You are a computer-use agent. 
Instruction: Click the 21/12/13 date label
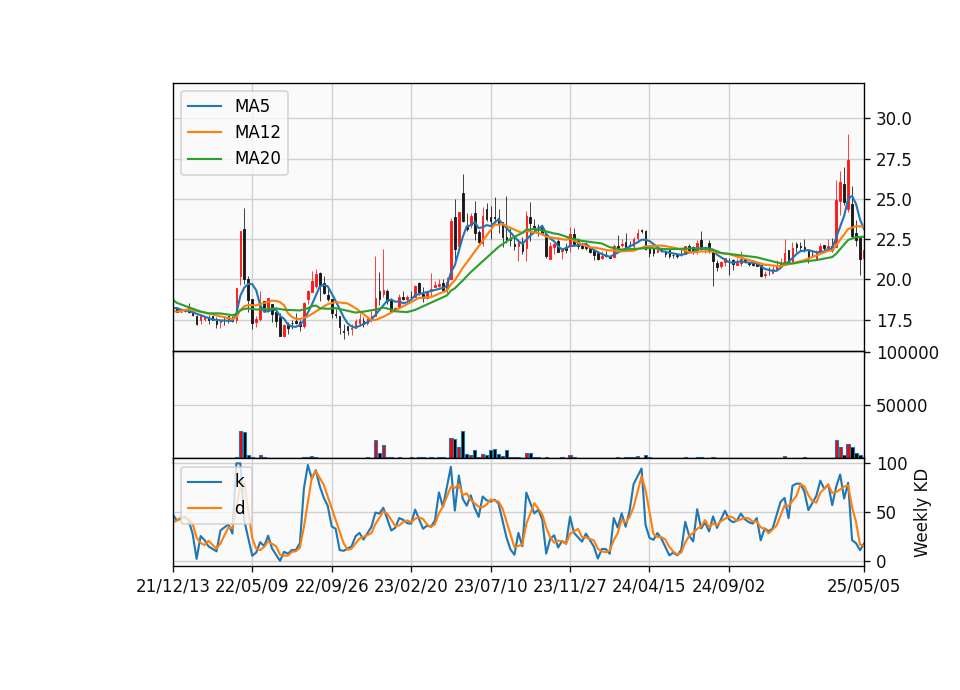coord(173,586)
